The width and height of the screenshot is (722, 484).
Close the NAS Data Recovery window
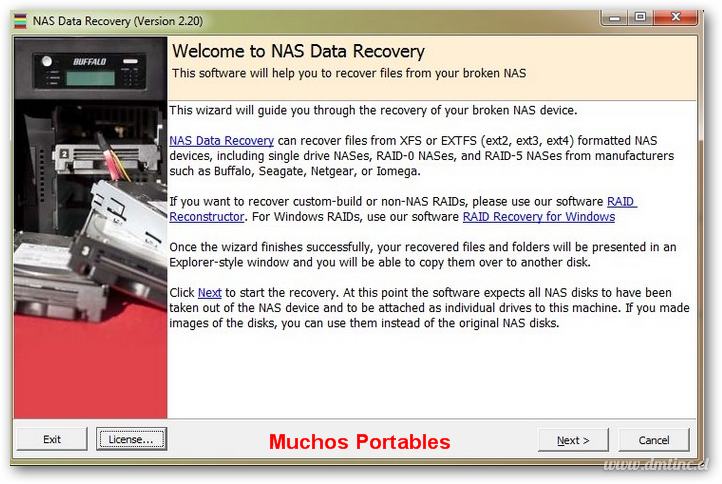click(675, 18)
